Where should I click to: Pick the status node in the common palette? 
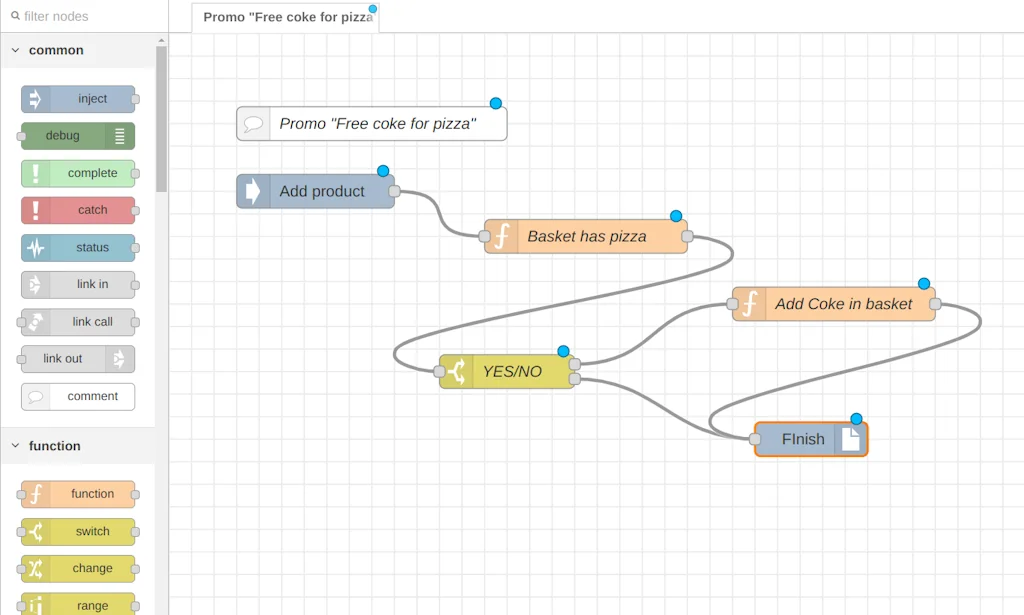click(x=80, y=247)
